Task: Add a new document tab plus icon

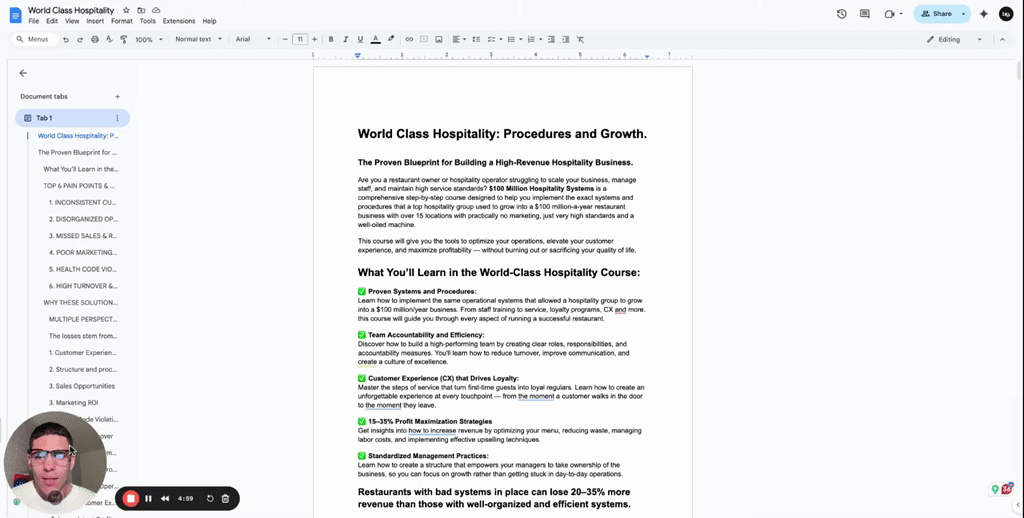Action: pyautogui.click(x=118, y=97)
